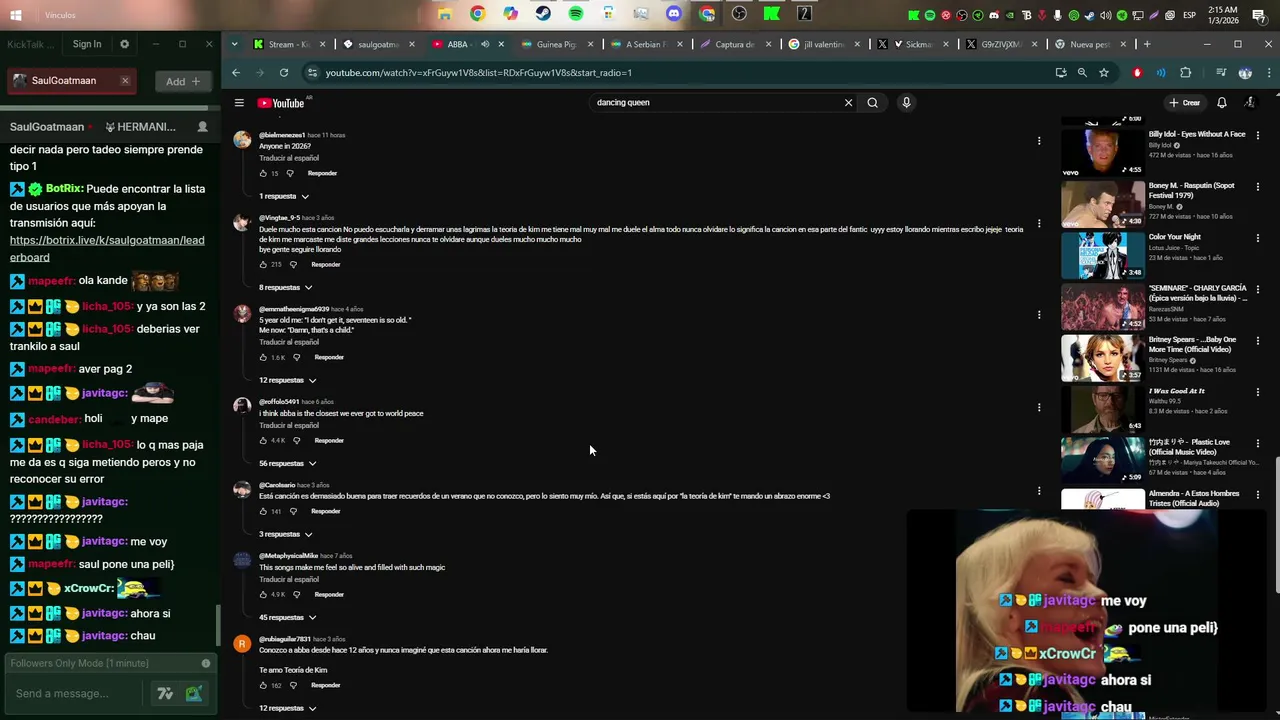Open 7TV emote picker in KickTalk
Viewport: 1280px width, 720px height.
click(x=165, y=693)
